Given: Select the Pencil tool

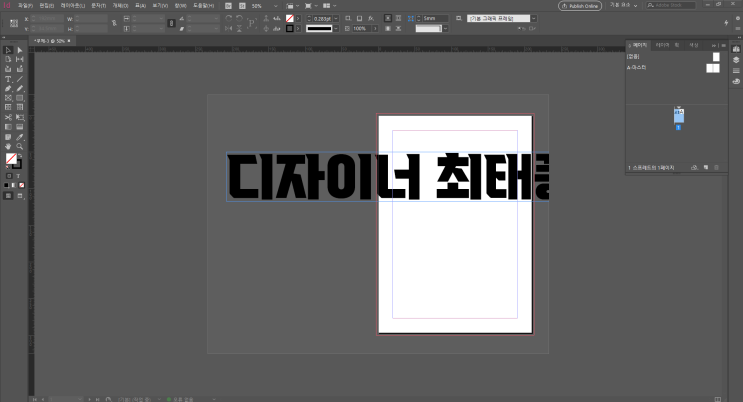Looking at the screenshot, I should (x=19, y=89).
